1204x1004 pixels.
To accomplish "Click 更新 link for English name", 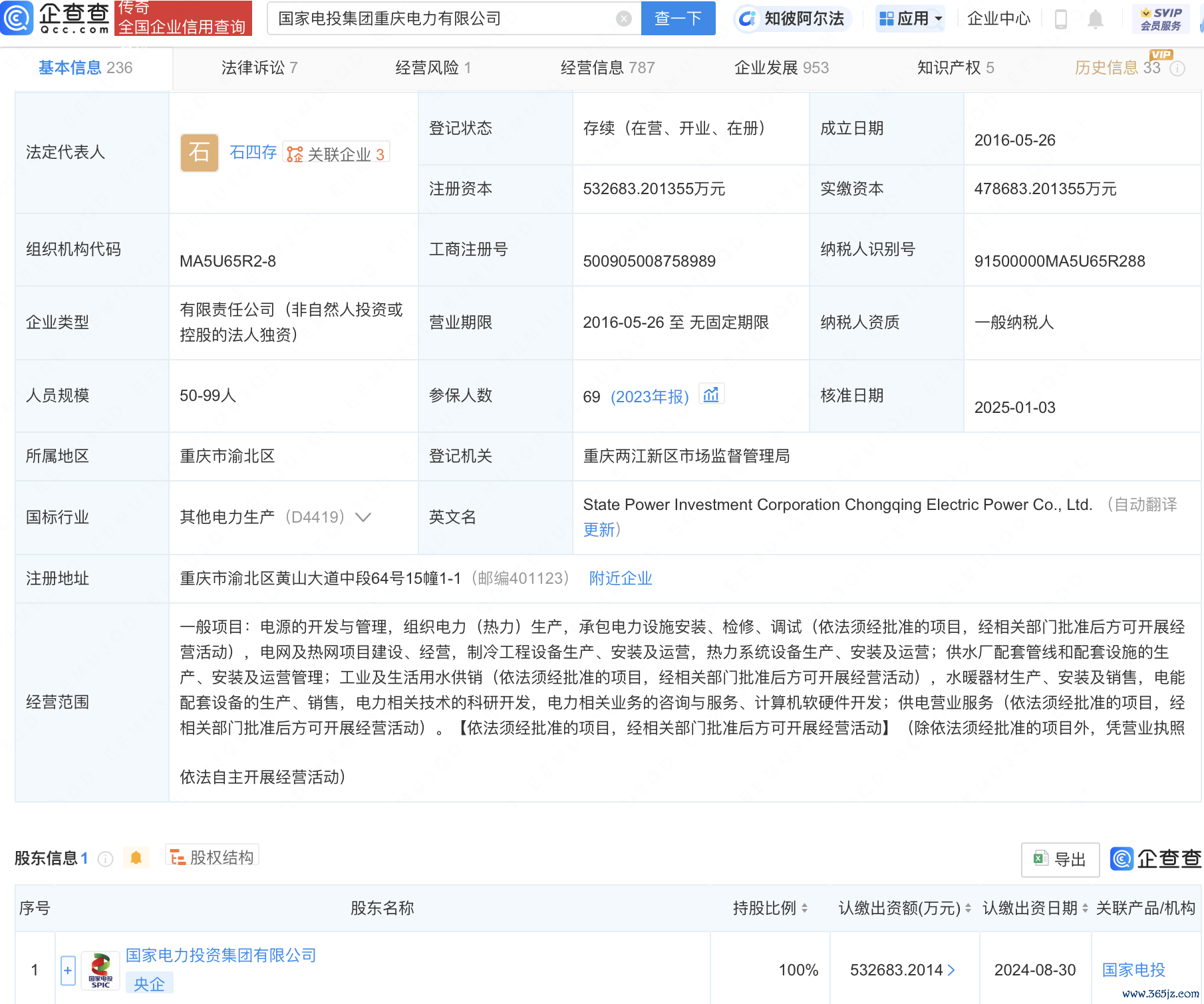I will [x=599, y=529].
